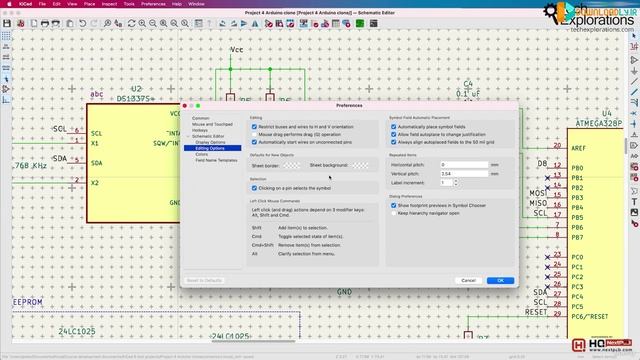The height and width of the screenshot is (360, 640).
Task: Select the Add Image tool on right toolbar
Action: coord(634,212)
